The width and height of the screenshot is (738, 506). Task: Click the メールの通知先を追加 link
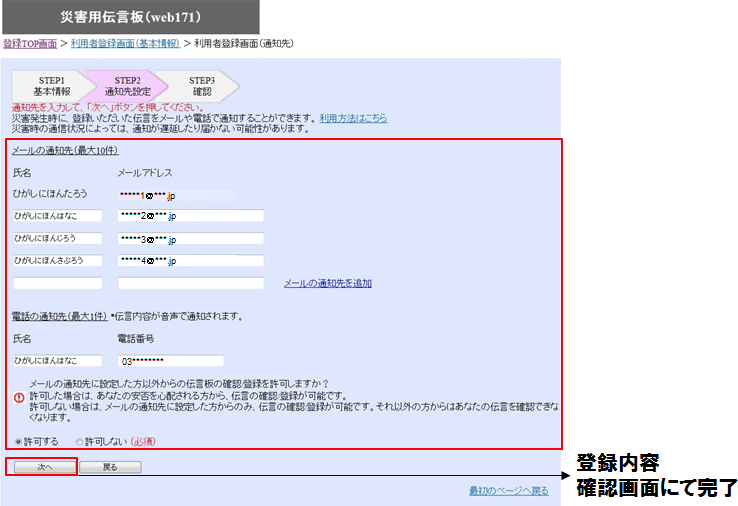pyautogui.click(x=327, y=283)
